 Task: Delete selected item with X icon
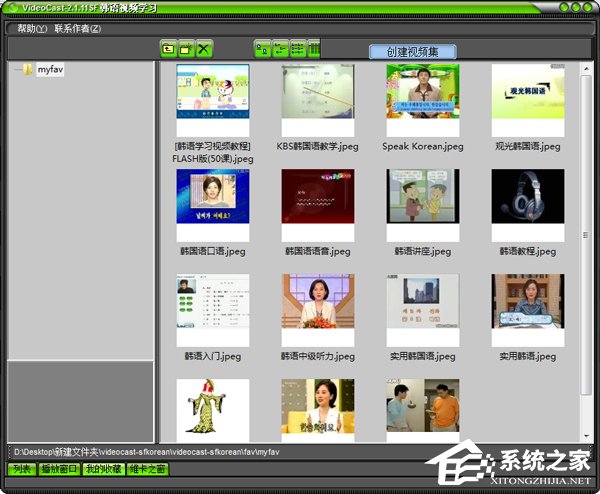[x=204, y=49]
